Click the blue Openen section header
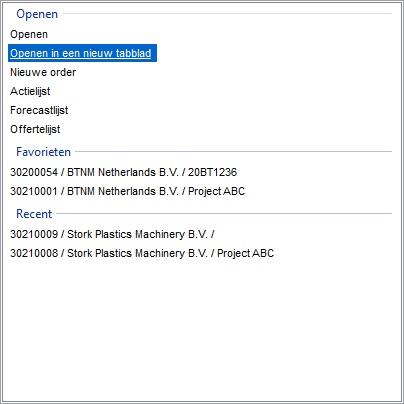The height and width of the screenshot is (404, 404). tap(37, 14)
